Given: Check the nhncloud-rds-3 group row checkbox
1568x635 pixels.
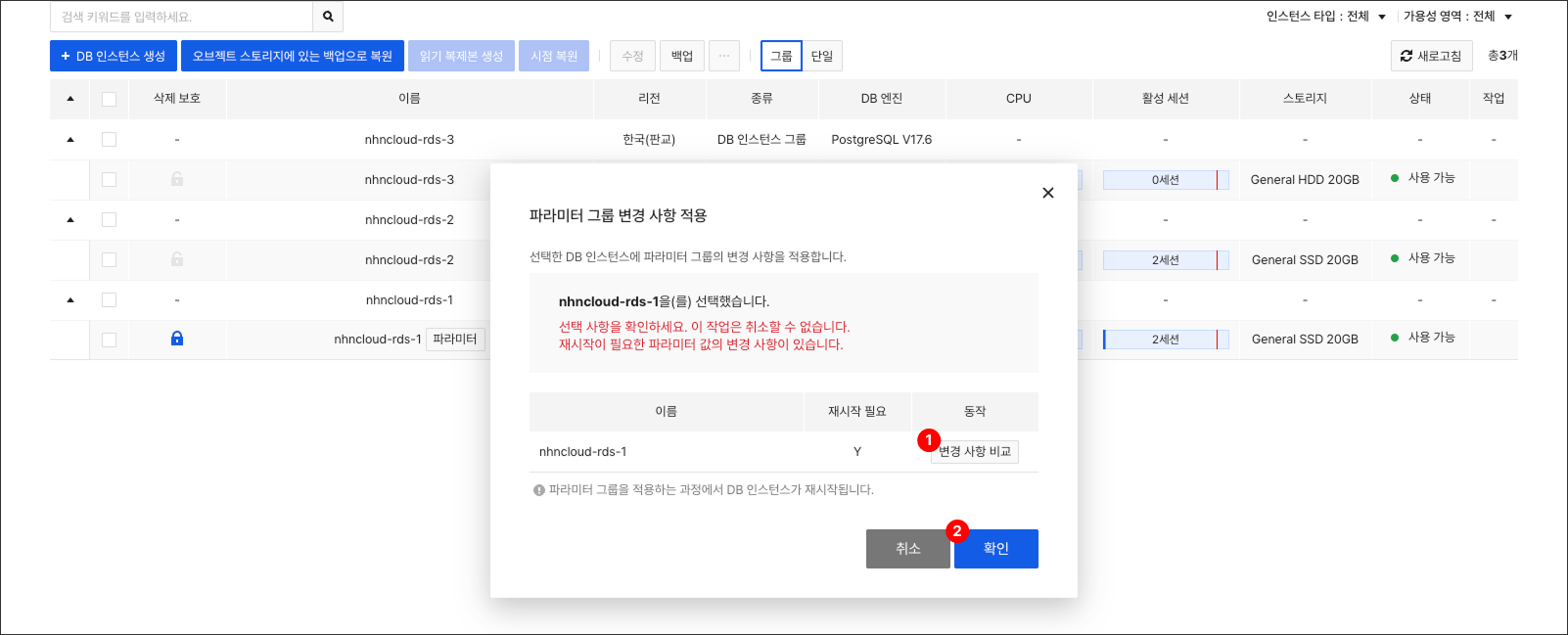Looking at the screenshot, I should (109, 140).
